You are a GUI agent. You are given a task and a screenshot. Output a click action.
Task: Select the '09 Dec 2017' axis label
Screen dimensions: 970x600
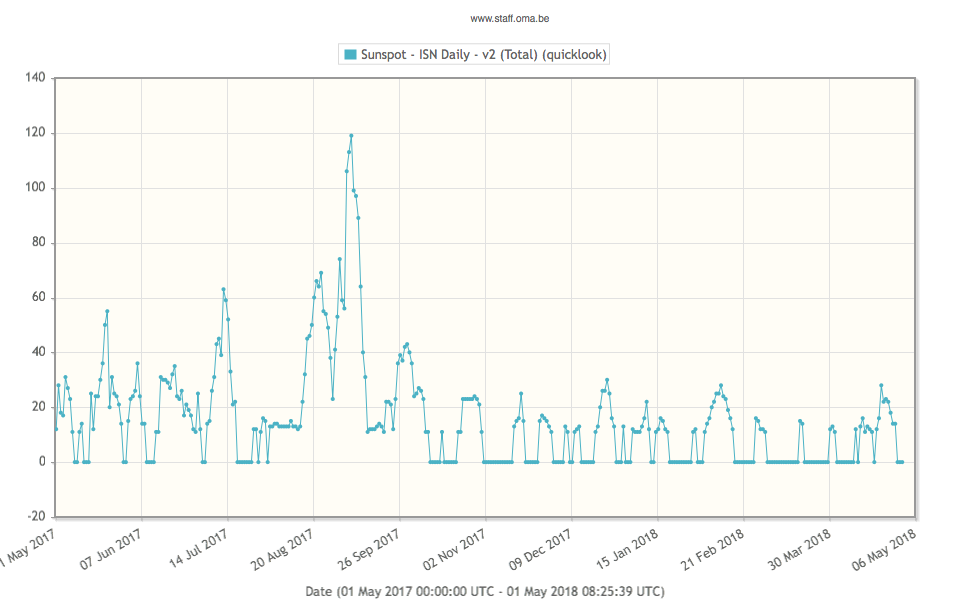point(540,551)
